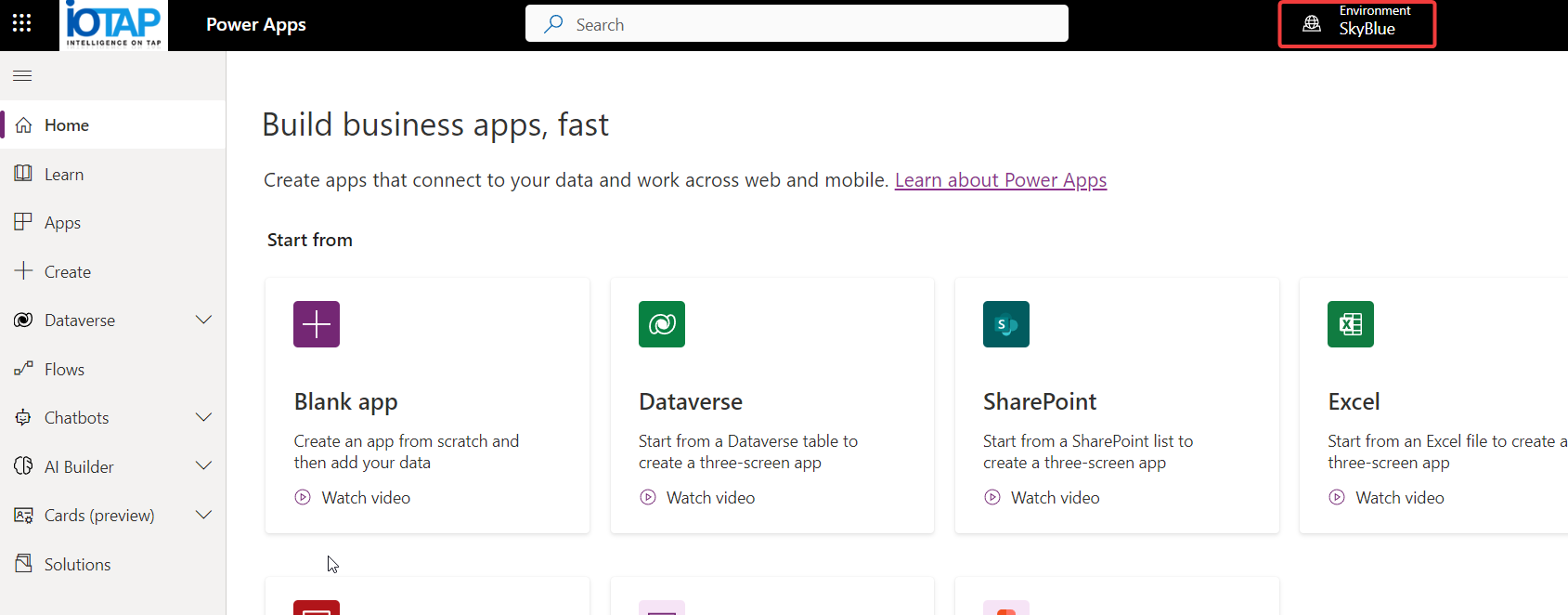Select the Blank app card title
Screen dimensions: 1568x615
tap(346, 402)
